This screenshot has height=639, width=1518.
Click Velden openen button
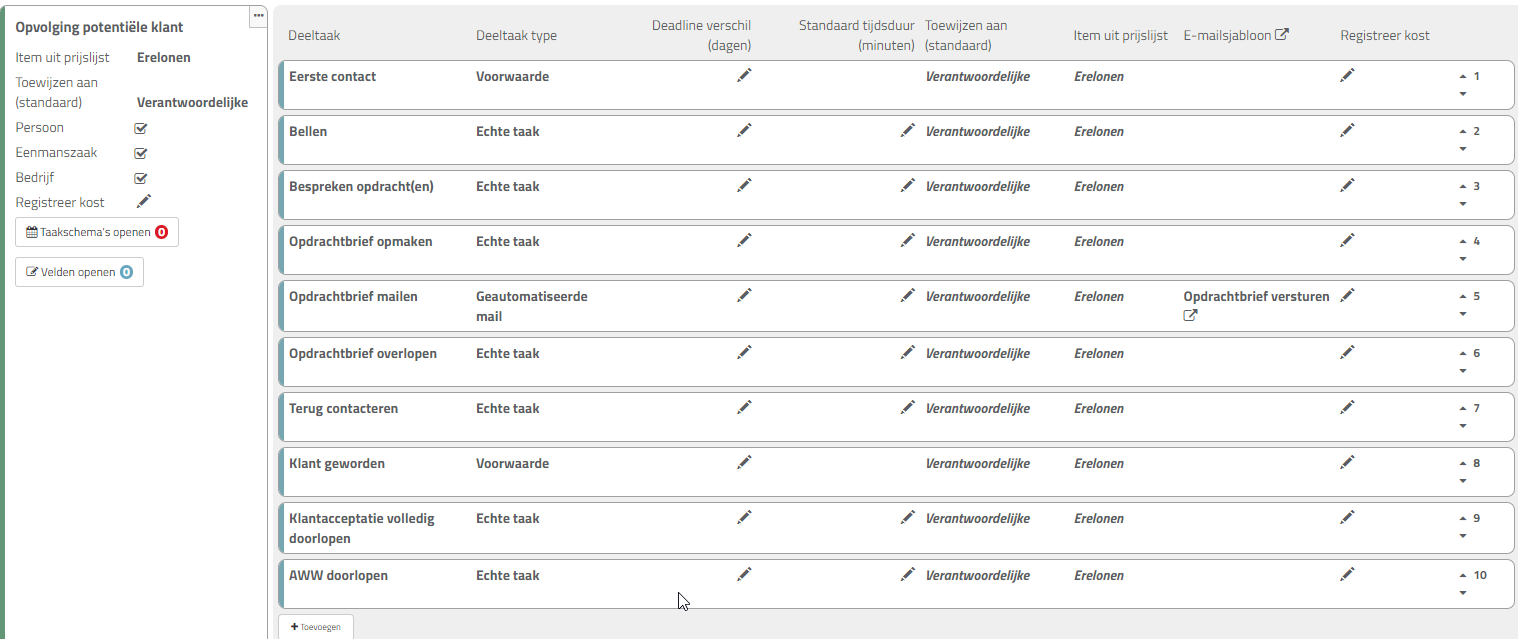79,272
